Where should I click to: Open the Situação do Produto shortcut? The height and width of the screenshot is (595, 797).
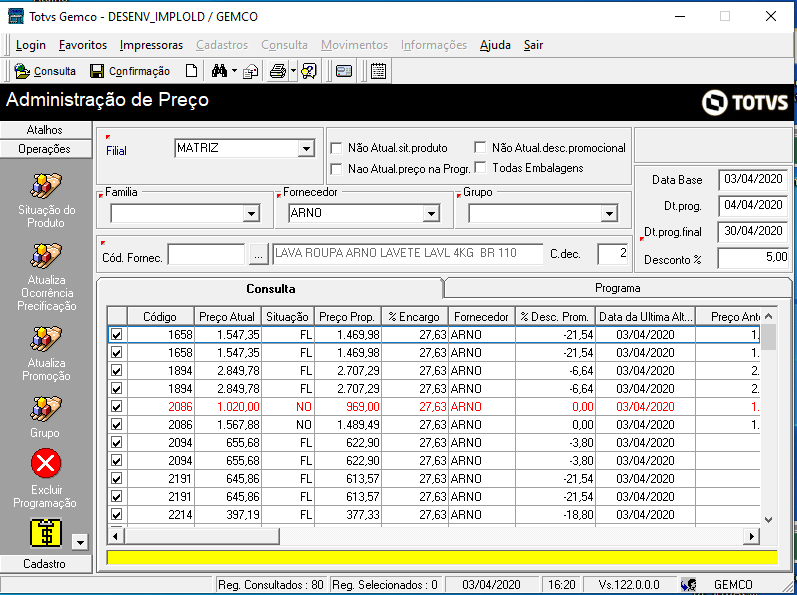tap(46, 186)
